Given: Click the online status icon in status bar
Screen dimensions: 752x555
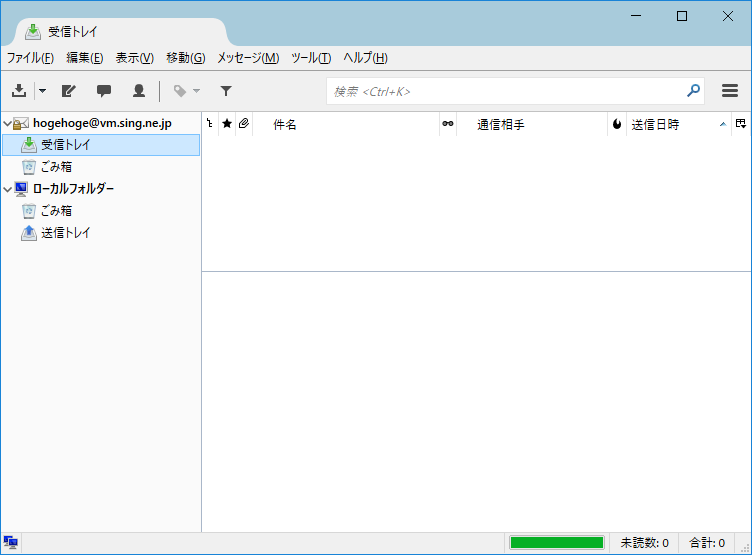Looking at the screenshot, I should pos(11,543).
